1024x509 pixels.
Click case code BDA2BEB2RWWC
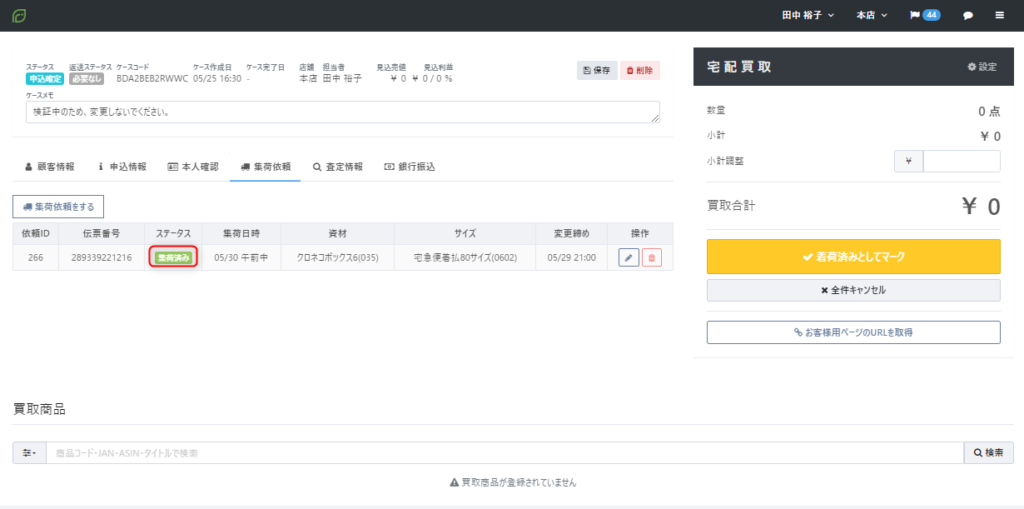pyautogui.click(x=152, y=78)
